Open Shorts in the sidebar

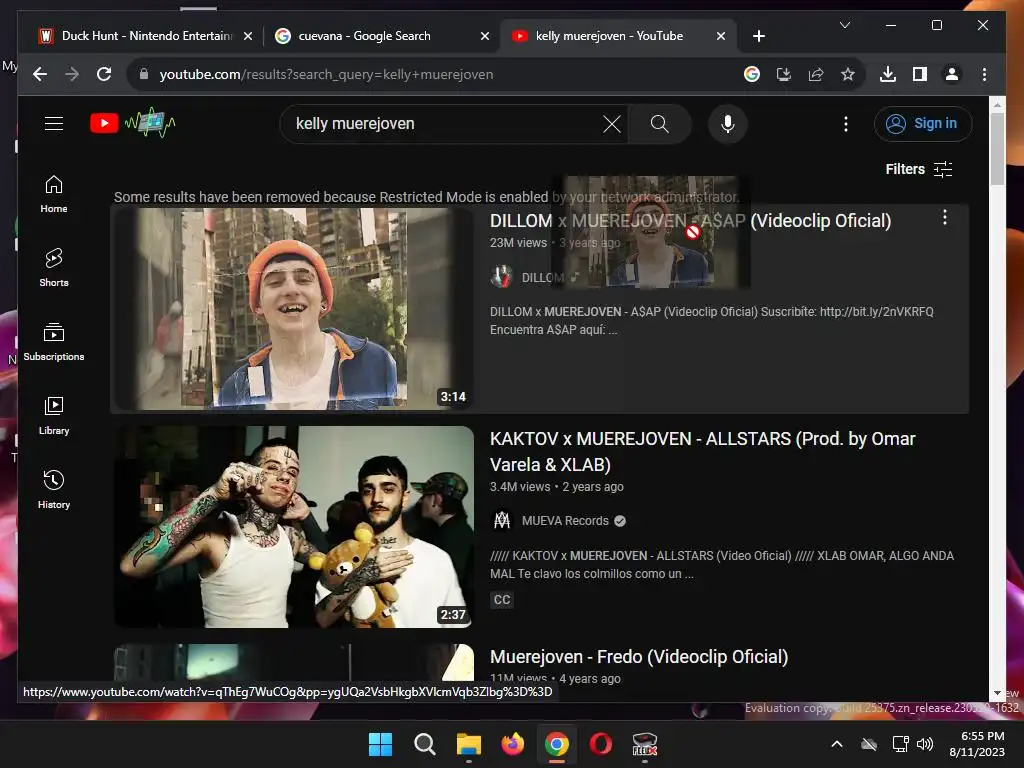(x=54, y=268)
